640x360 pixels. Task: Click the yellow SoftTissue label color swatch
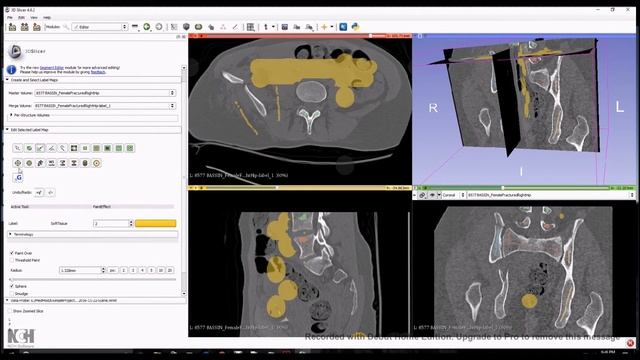[x=156, y=223]
